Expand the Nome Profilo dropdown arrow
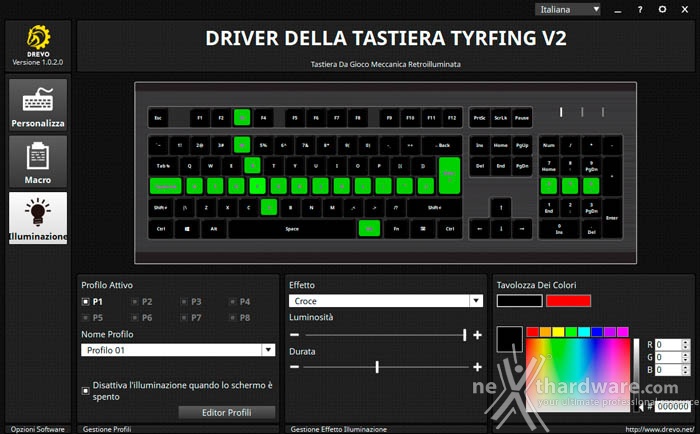This screenshot has width=700, height=434. tap(268, 350)
